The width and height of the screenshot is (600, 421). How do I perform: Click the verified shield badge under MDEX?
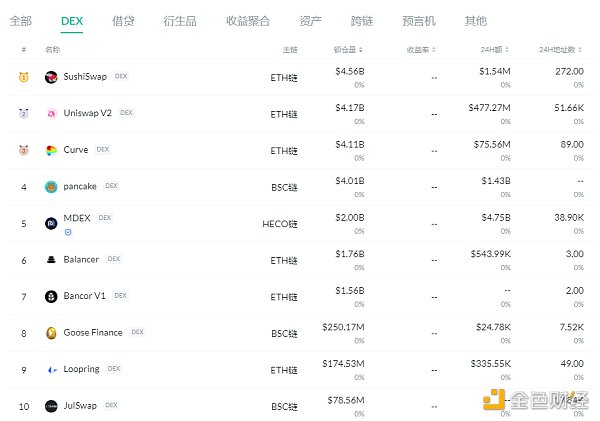pos(68,232)
